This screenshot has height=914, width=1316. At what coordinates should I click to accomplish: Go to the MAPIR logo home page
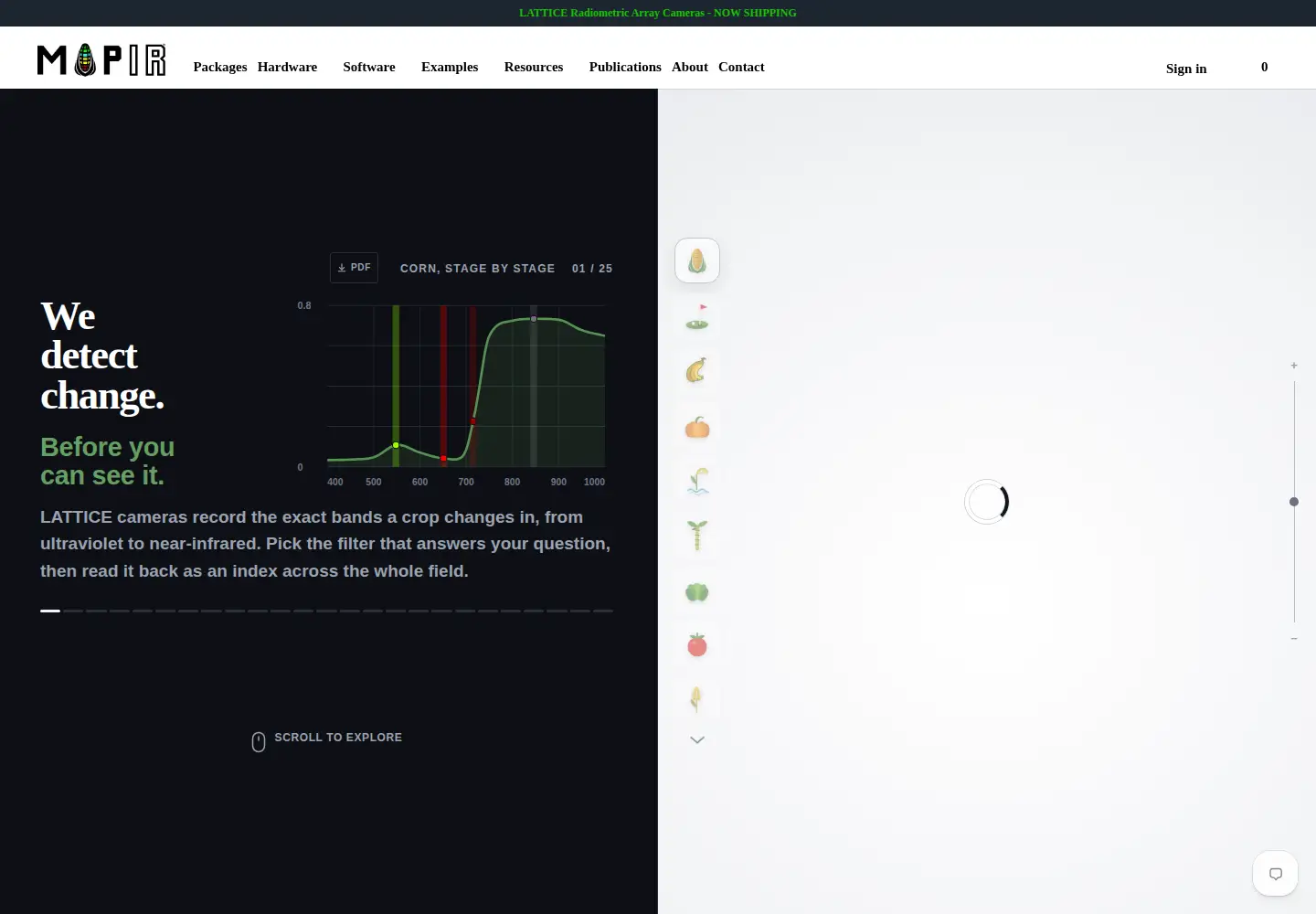click(101, 59)
